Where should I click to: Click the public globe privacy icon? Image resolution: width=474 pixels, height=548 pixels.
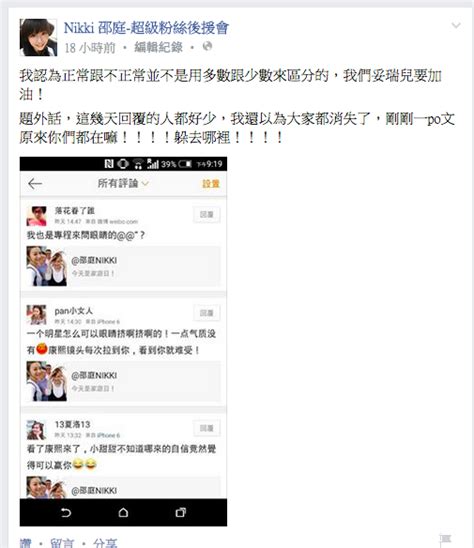pyautogui.click(x=207, y=46)
